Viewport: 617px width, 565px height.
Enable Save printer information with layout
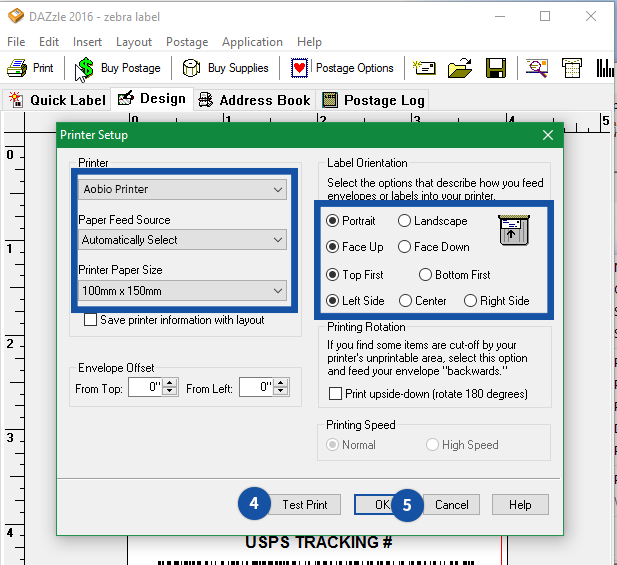[x=91, y=320]
